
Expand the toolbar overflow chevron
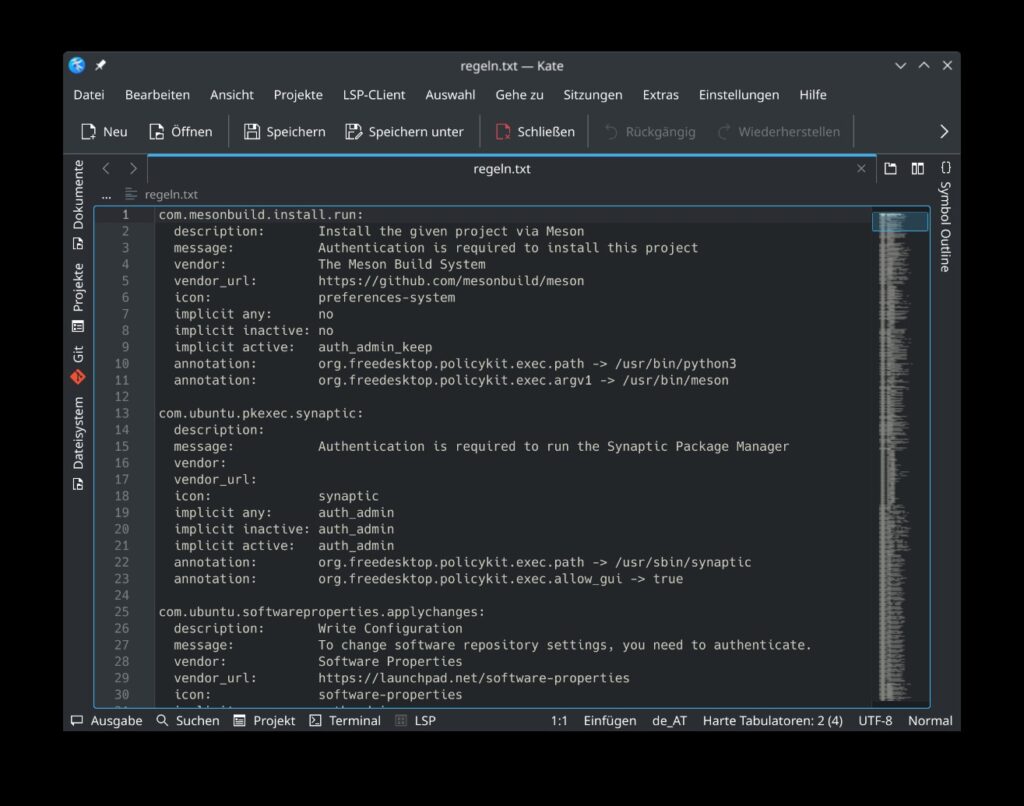coord(944,132)
